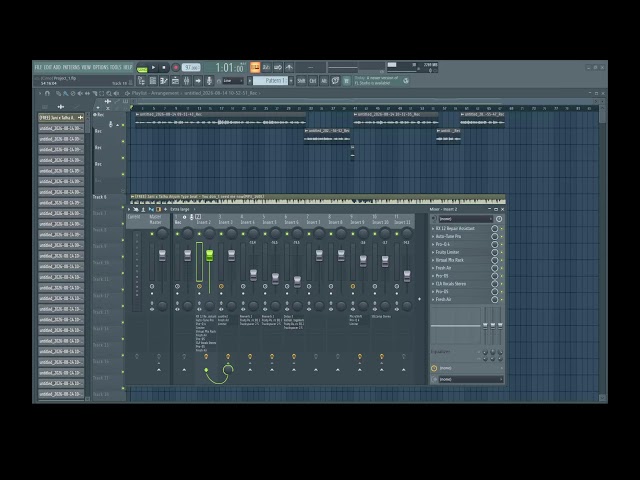Screen dimensions: 640x480
Task: Open the Fruity Limiter slot menu arrow
Action: pyautogui.click(x=433, y=252)
